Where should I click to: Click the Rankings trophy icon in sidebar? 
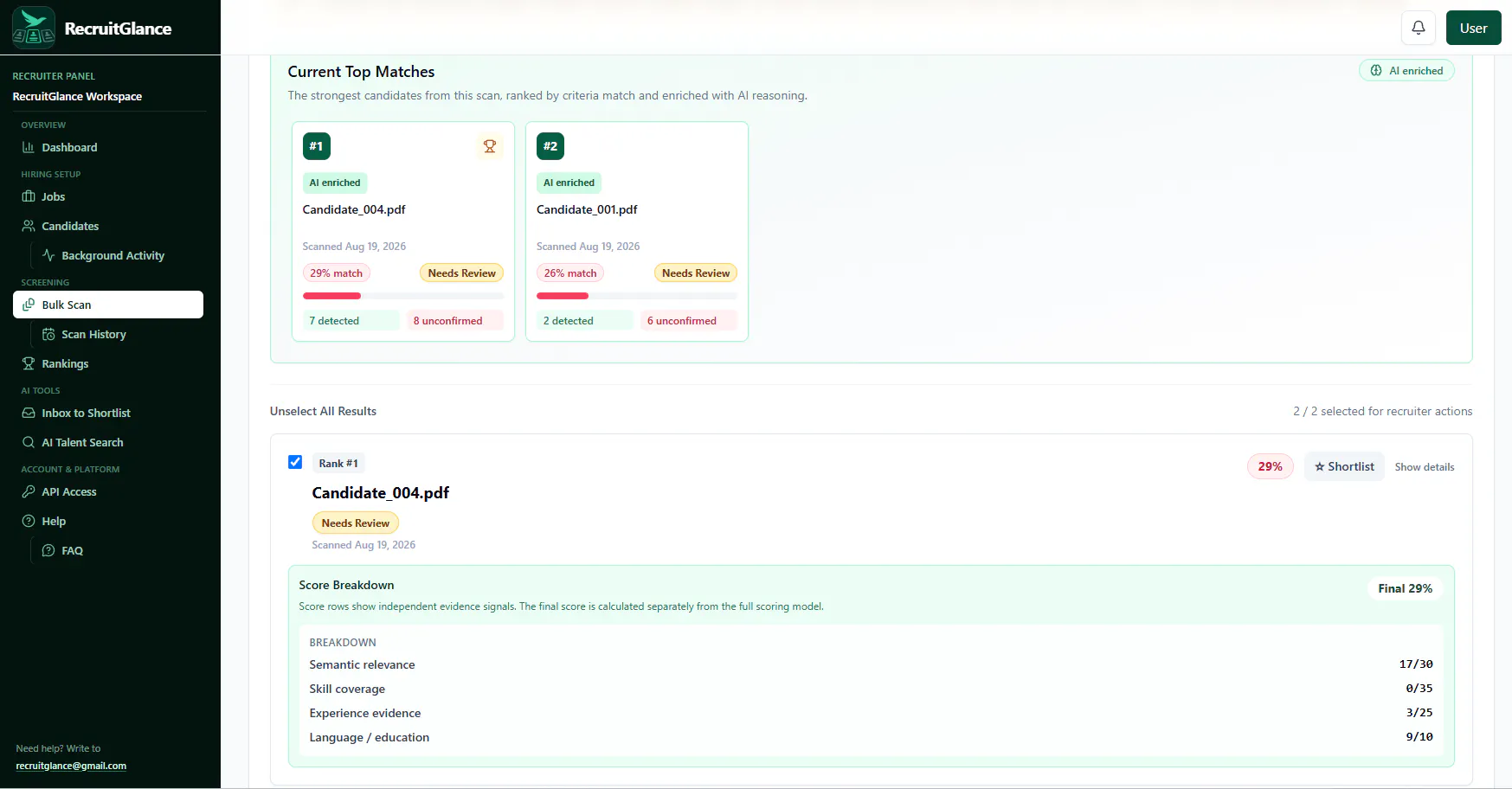[x=29, y=363]
